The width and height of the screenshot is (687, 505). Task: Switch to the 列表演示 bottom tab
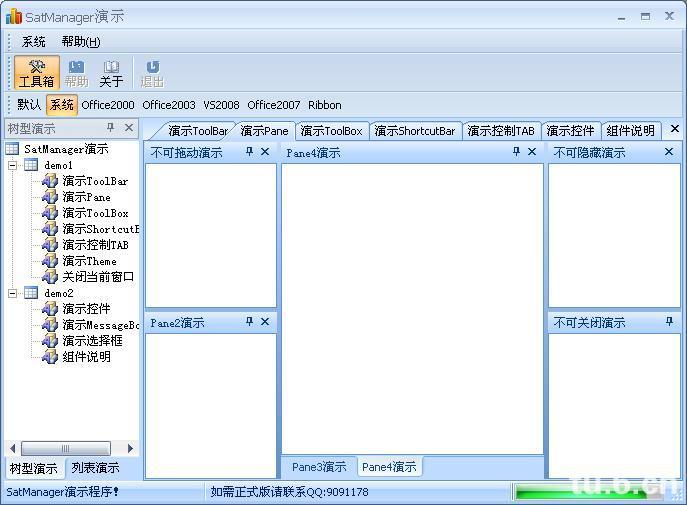(x=95, y=468)
